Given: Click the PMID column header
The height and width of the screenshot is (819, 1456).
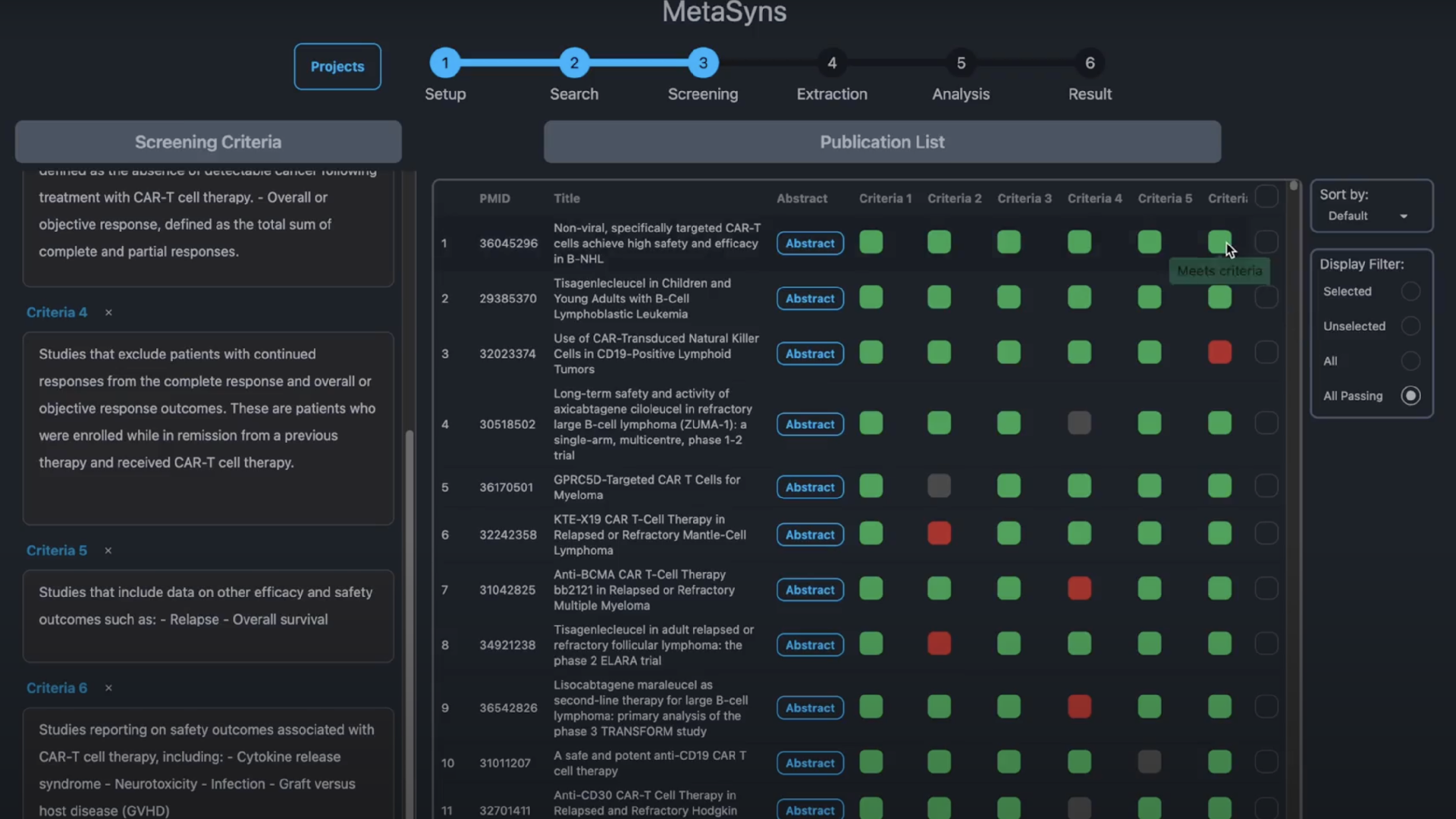Looking at the screenshot, I should click(x=494, y=199).
